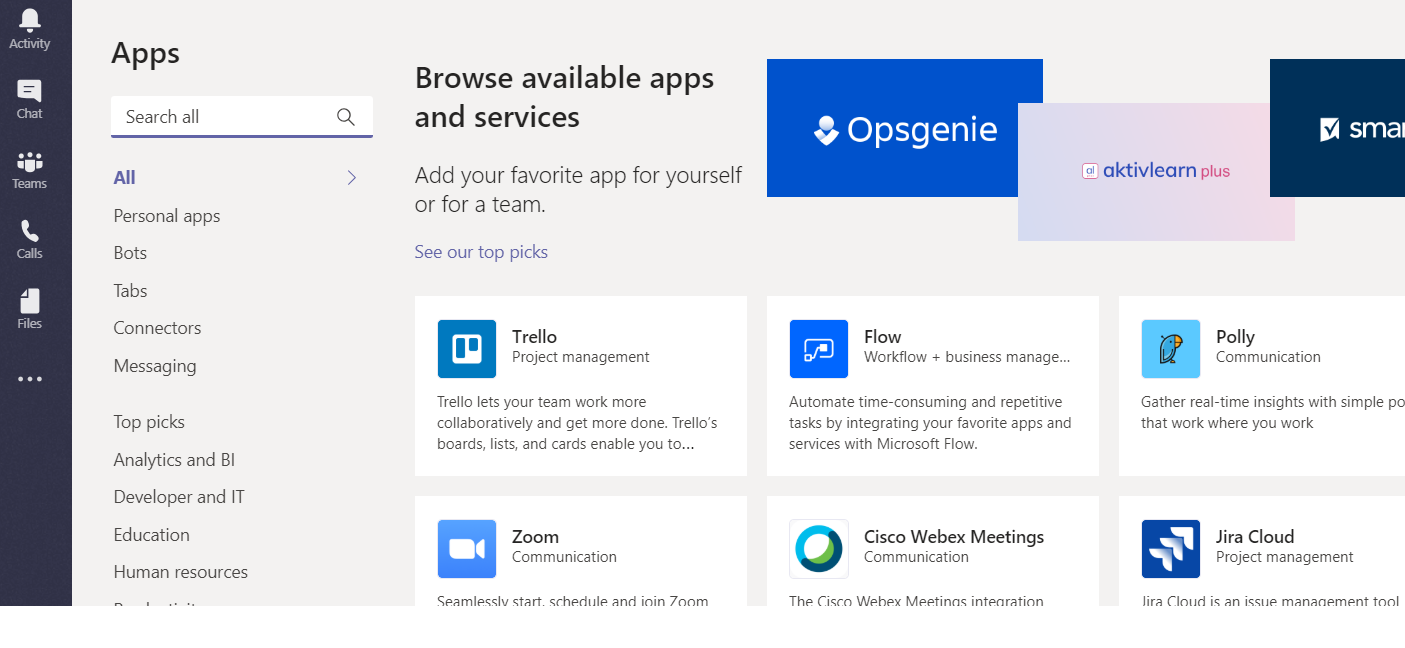Select the Tabs category

click(x=130, y=291)
